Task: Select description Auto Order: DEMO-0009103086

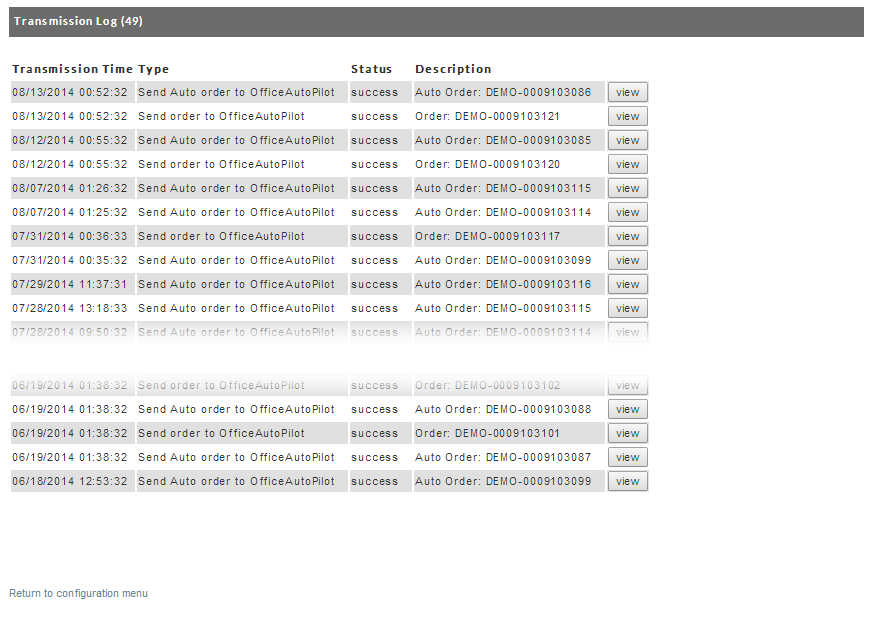Action: (503, 92)
